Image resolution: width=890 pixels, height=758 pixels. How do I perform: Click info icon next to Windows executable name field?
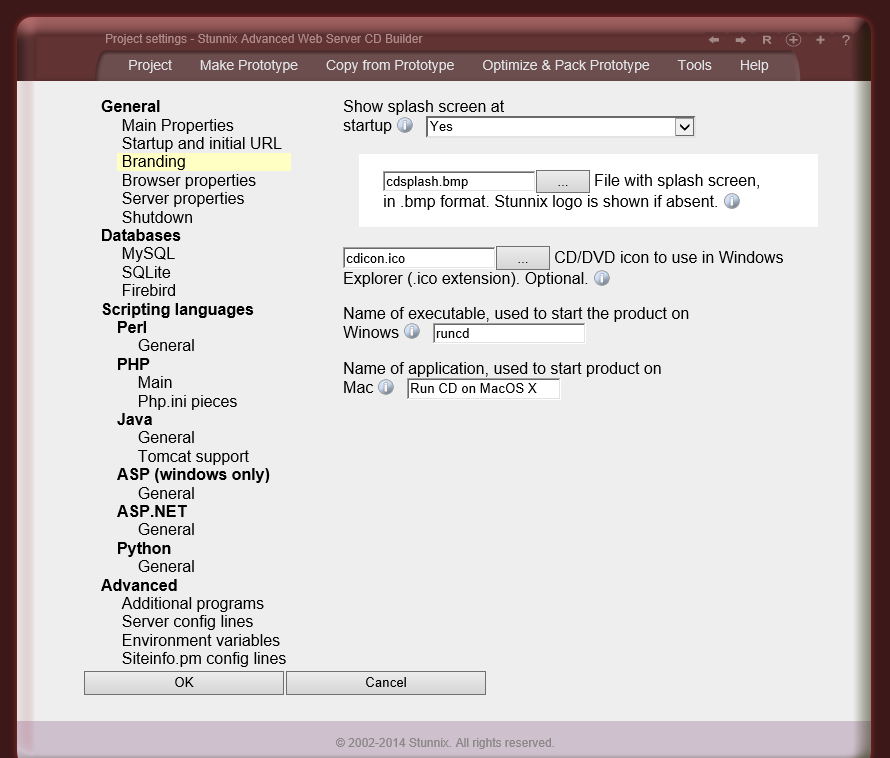(x=410, y=332)
